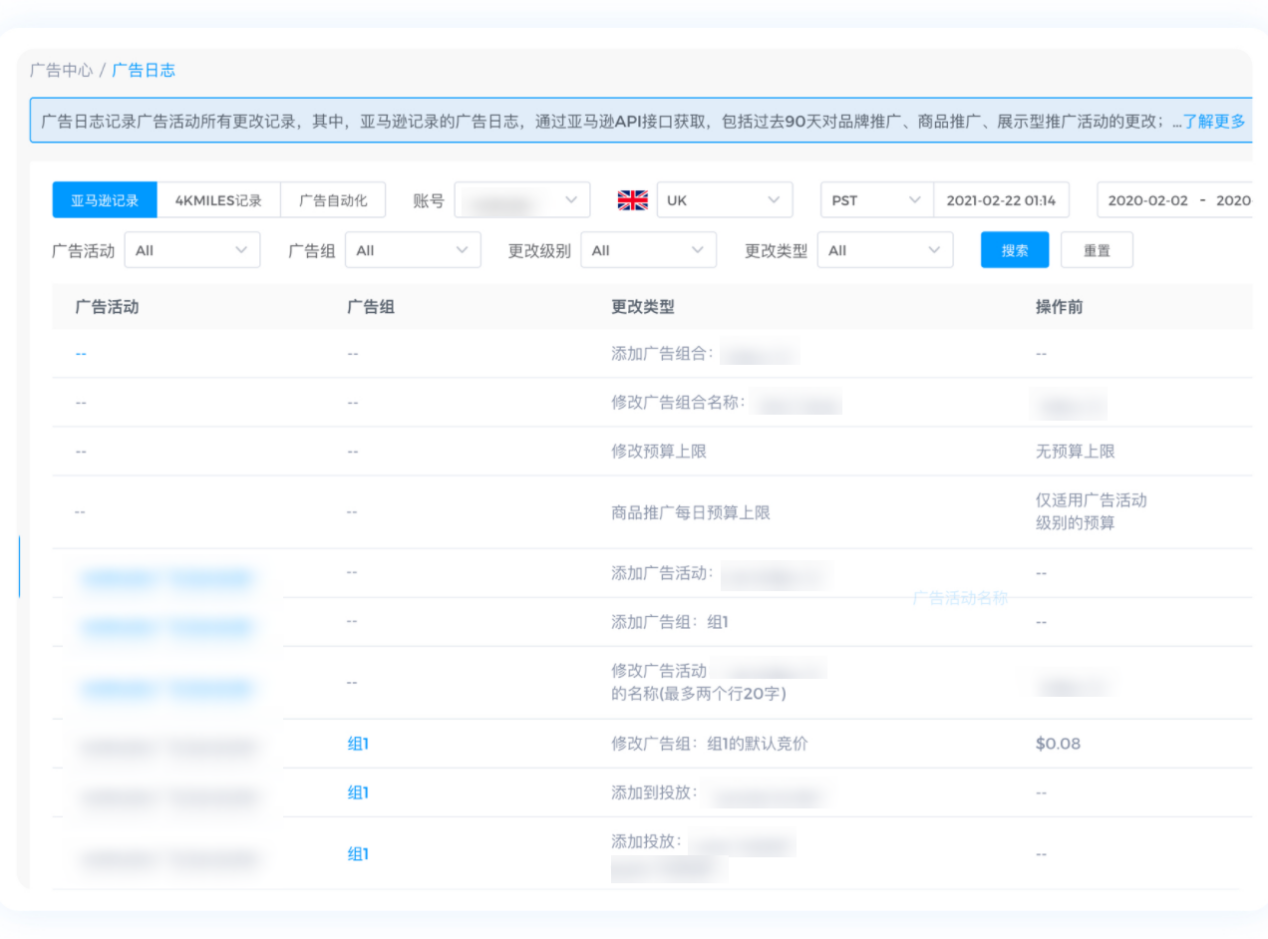The height and width of the screenshot is (939, 1268).
Task: Click the 广告日志 breadcrumb item
Action: point(143,70)
